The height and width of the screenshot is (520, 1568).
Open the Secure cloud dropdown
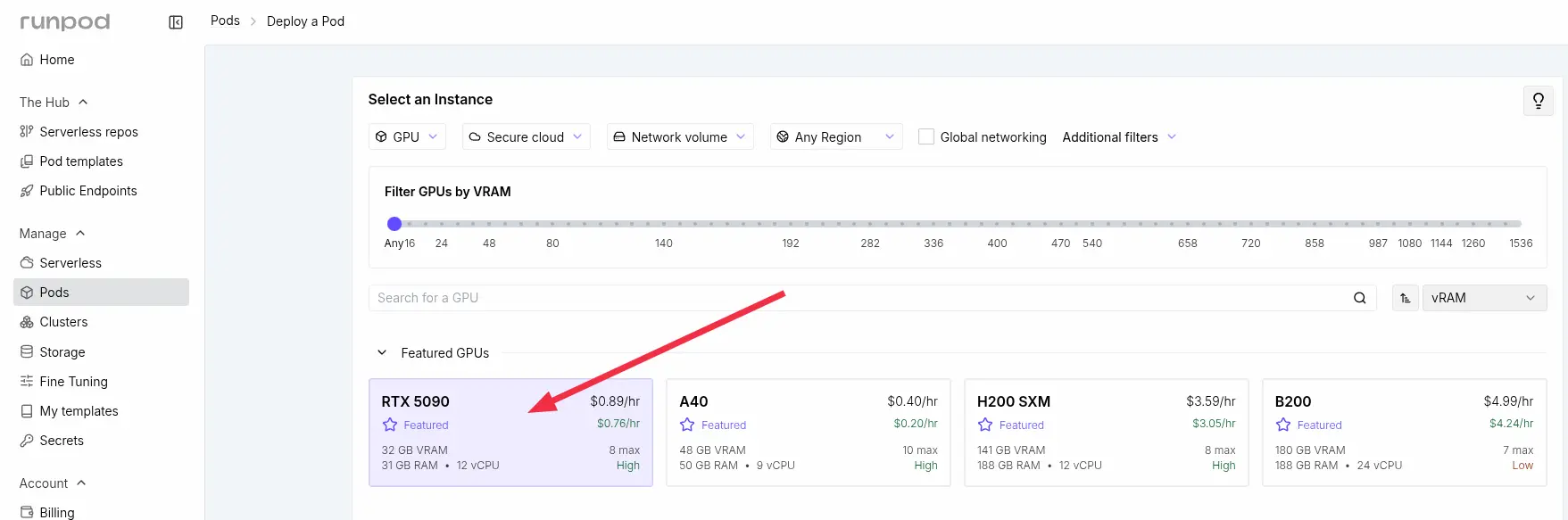pyautogui.click(x=526, y=137)
